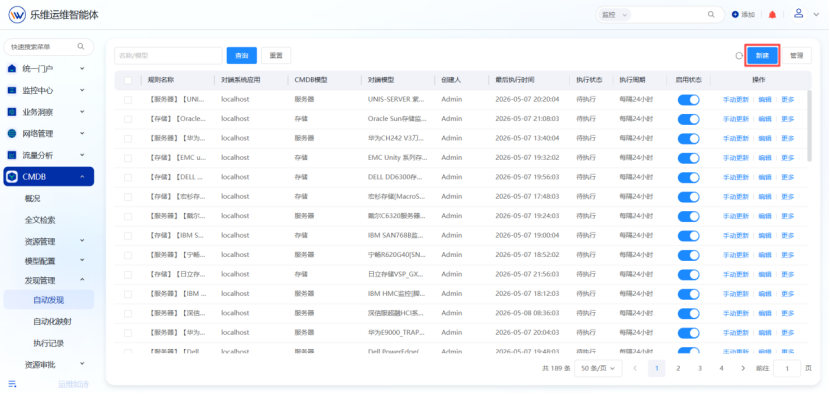The image size is (830, 394).
Task: Open the 50条/页 page size dropdown
Action: 598,368
